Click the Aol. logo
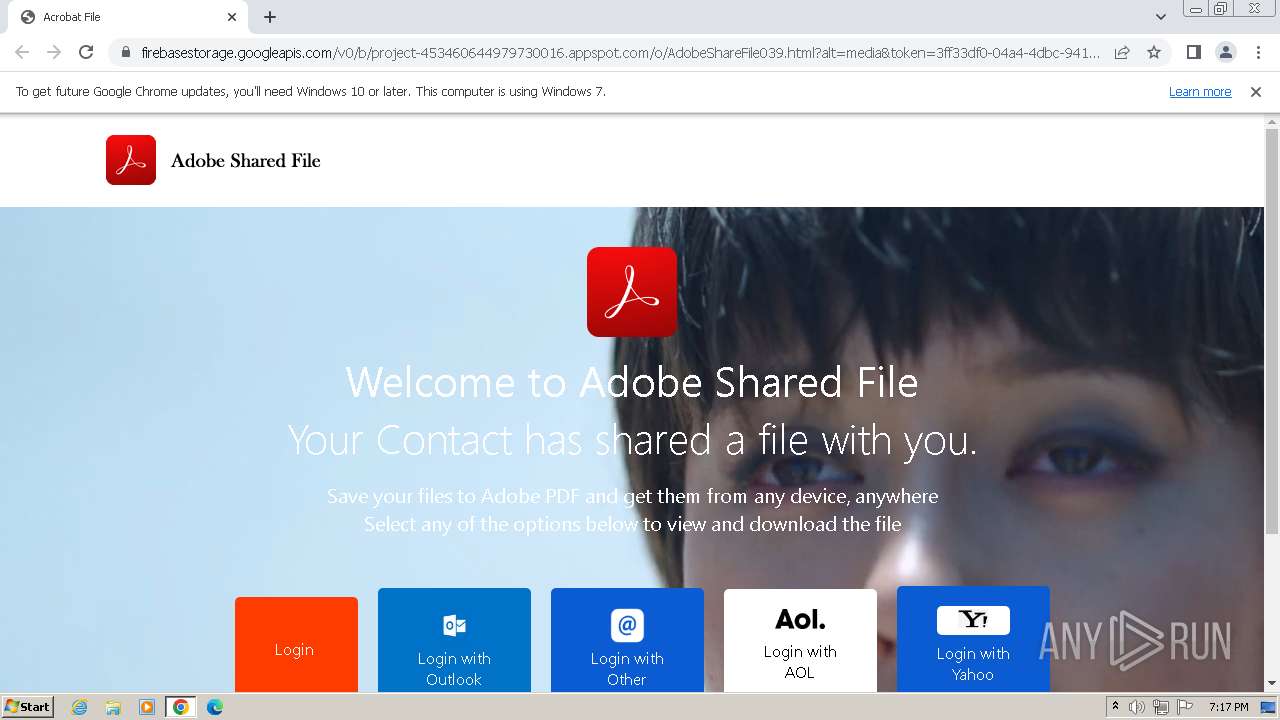The width and height of the screenshot is (1280, 720). pos(800,620)
